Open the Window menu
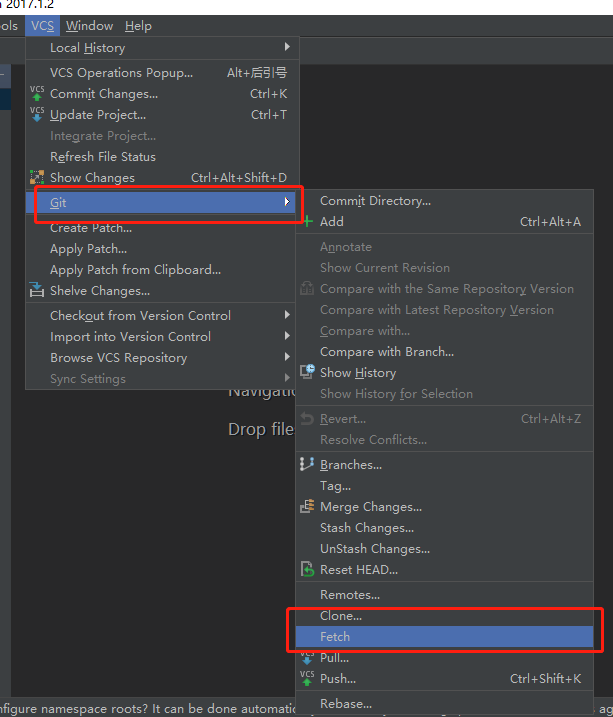The width and height of the screenshot is (613, 717). coord(90,26)
